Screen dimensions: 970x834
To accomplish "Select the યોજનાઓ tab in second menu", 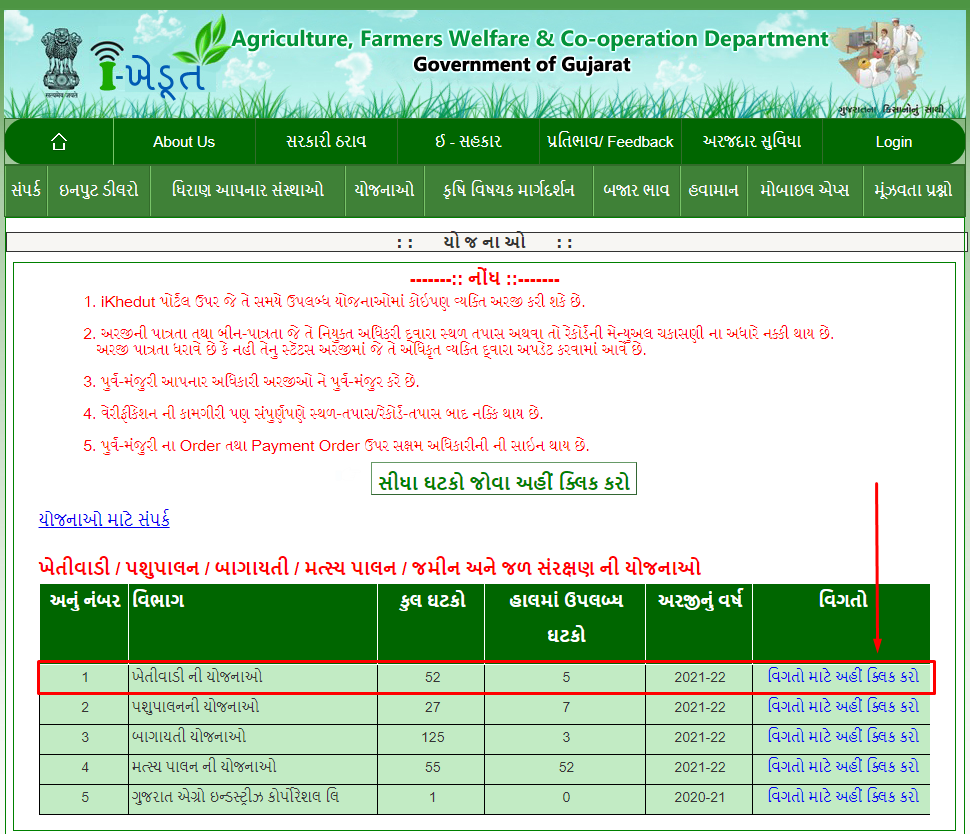I will [385, 191].
